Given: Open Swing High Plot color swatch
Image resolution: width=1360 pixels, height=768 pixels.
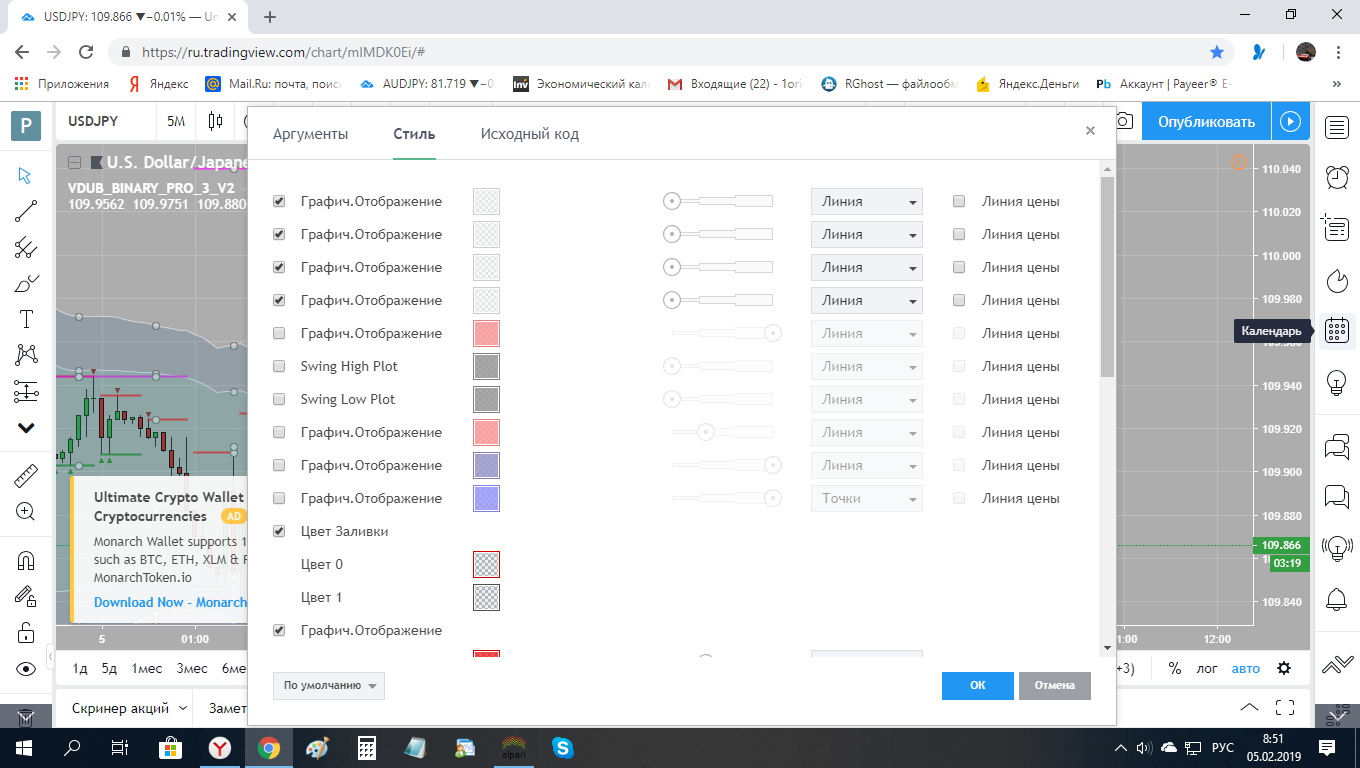Looking at the screenshot, I should (486, 366).
